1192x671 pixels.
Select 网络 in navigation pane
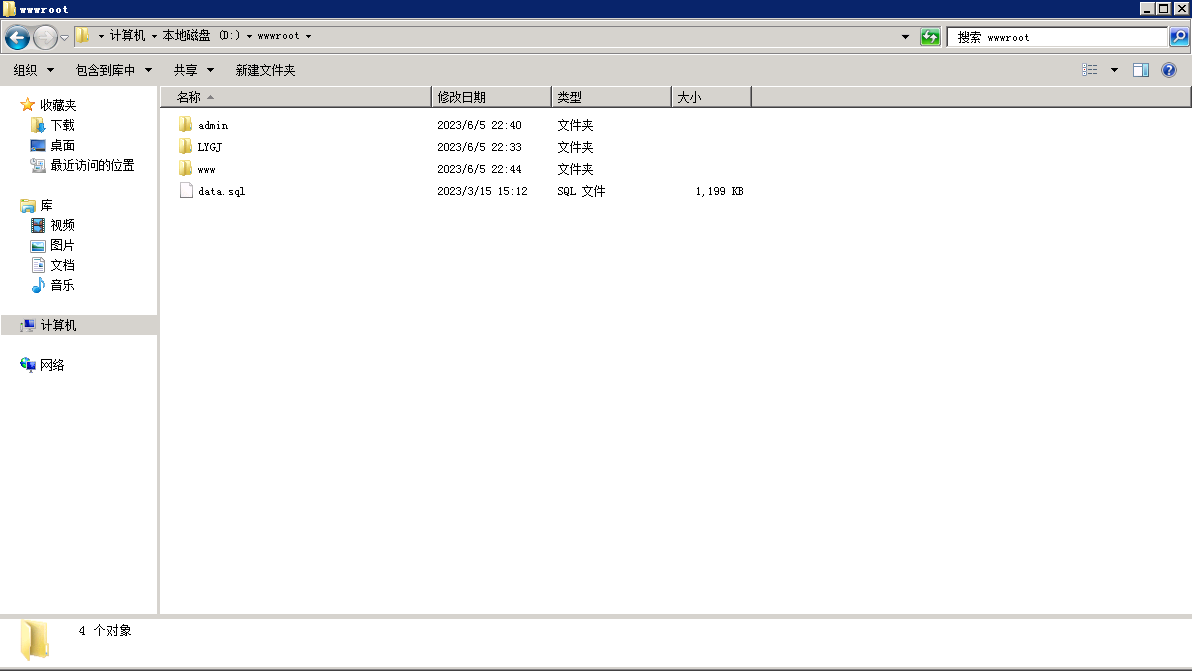pyautogui.click(x=52, y=365)
